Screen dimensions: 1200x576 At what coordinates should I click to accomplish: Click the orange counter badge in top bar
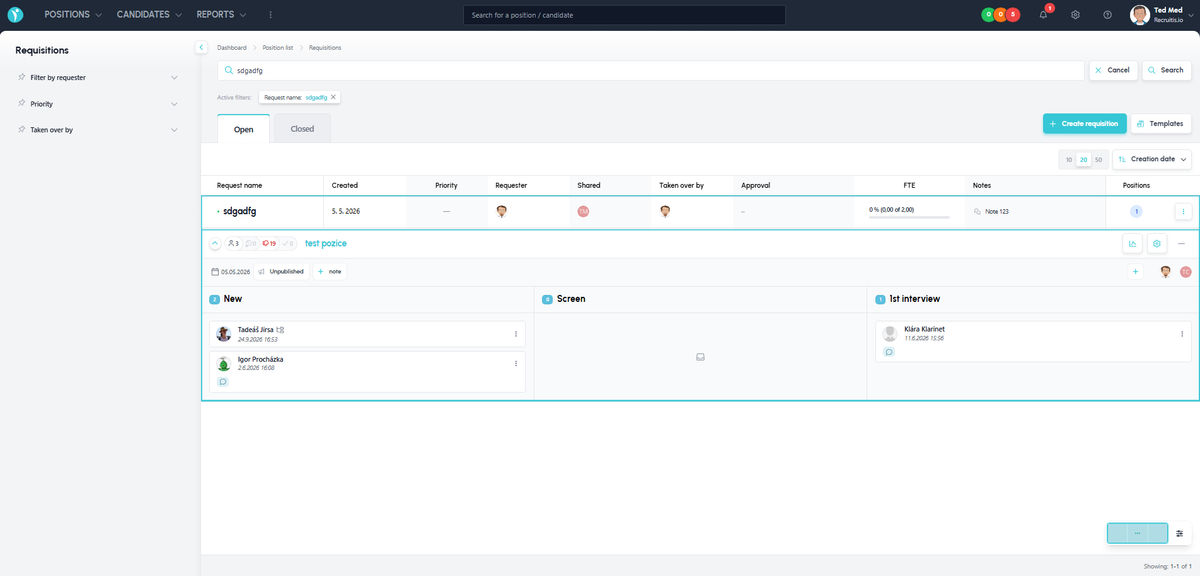point(1001,15)
